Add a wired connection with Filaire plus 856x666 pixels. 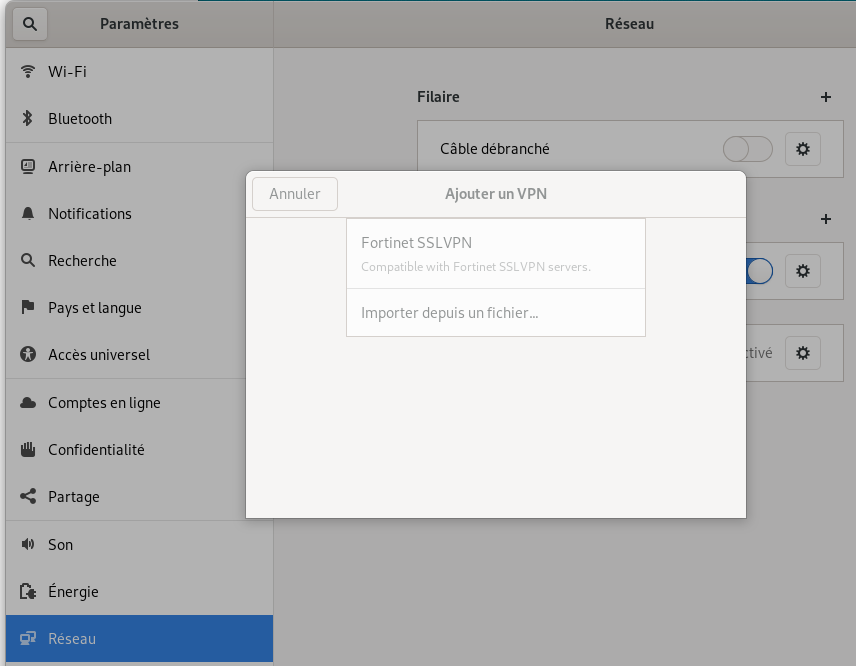pyautogui.click(x=826, y=97)
